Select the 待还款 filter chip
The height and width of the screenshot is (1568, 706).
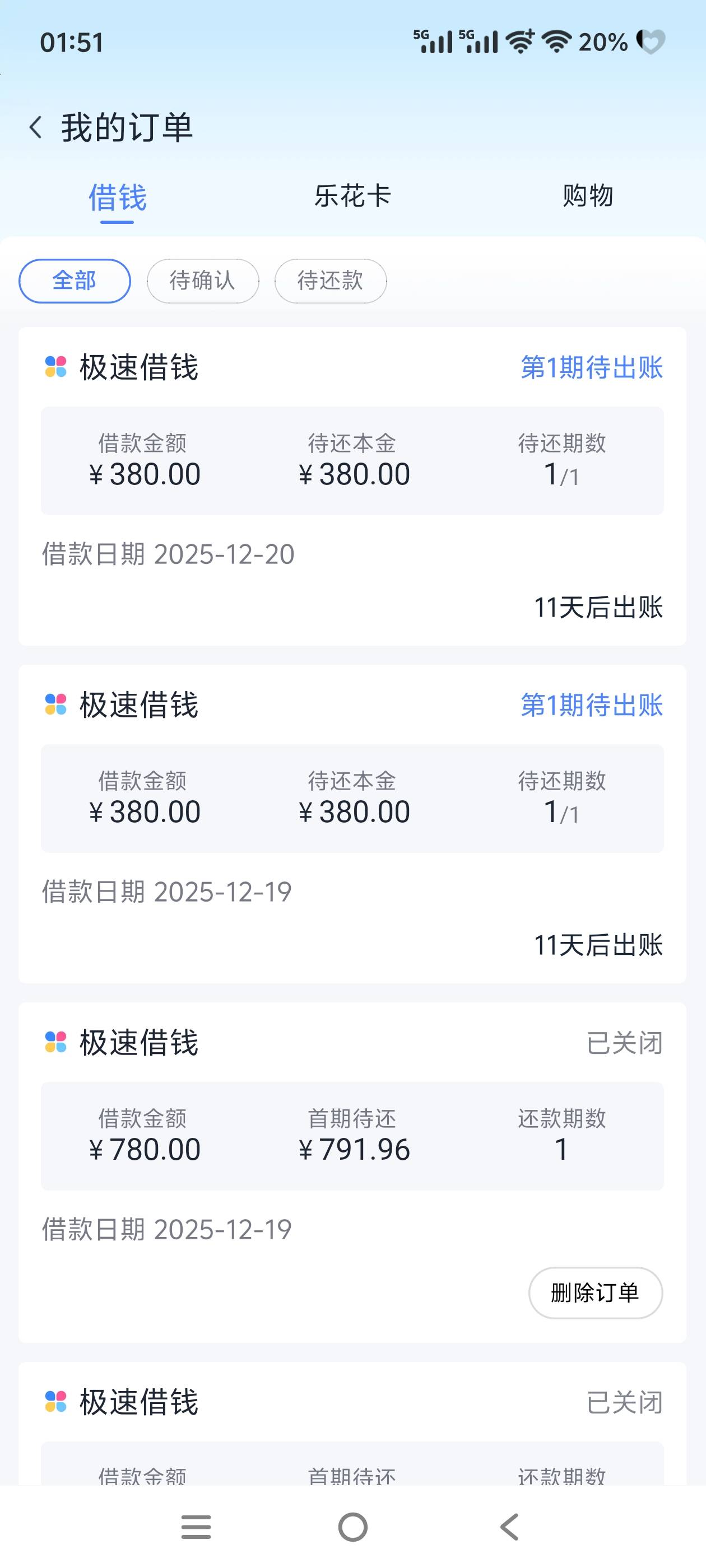click(330, 281)
